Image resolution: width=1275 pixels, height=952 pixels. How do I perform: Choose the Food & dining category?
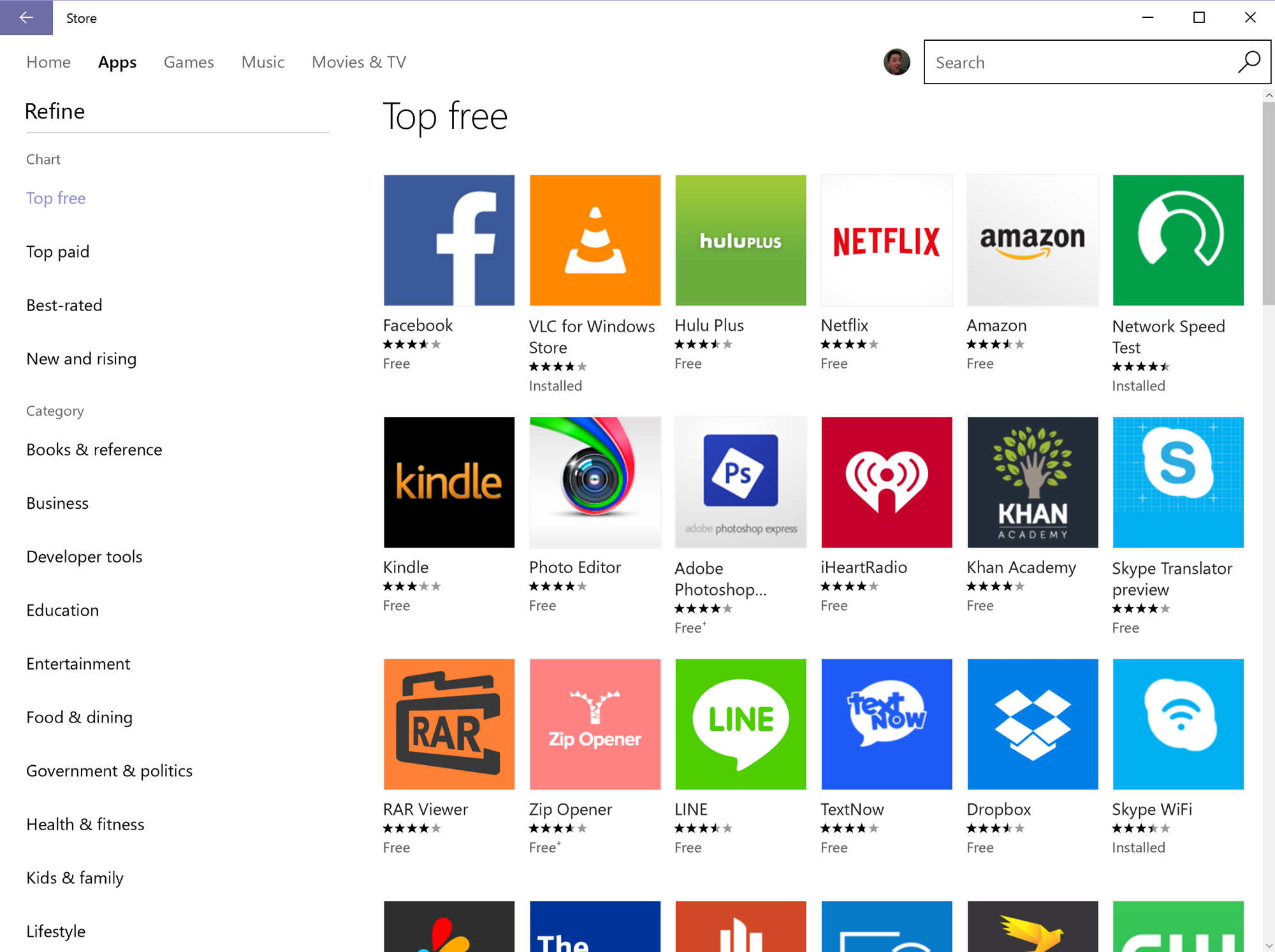click(80, 717)
